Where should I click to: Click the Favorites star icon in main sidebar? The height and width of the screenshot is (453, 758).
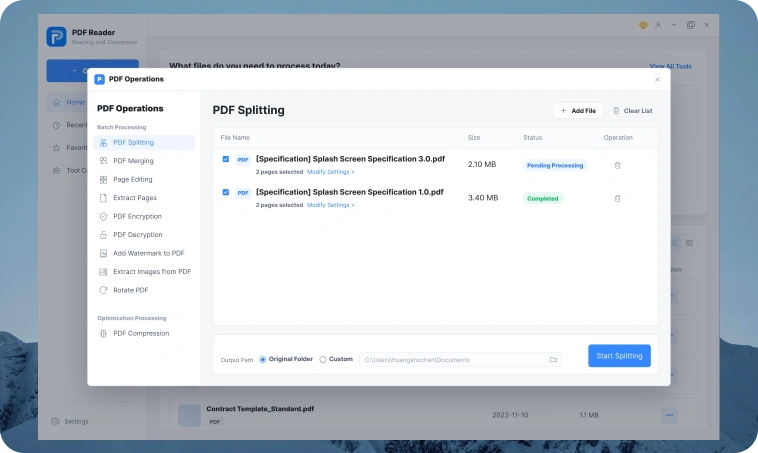coord(57,148)
